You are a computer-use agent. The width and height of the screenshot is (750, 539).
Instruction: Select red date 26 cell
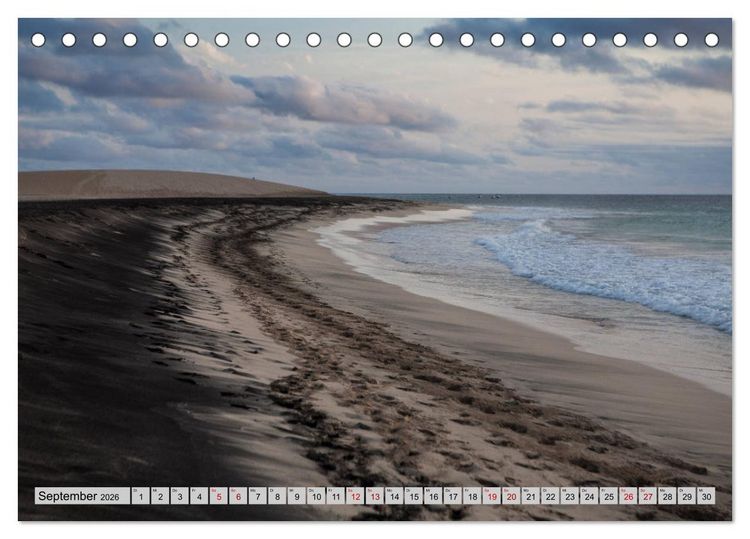pos(629,495)
